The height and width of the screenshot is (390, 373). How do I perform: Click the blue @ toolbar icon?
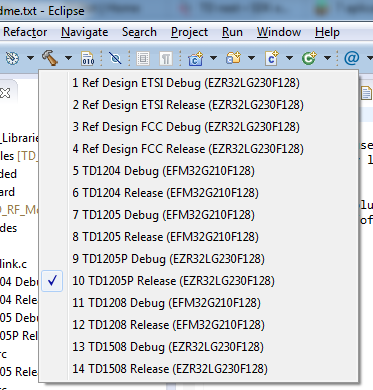[352, 58]
